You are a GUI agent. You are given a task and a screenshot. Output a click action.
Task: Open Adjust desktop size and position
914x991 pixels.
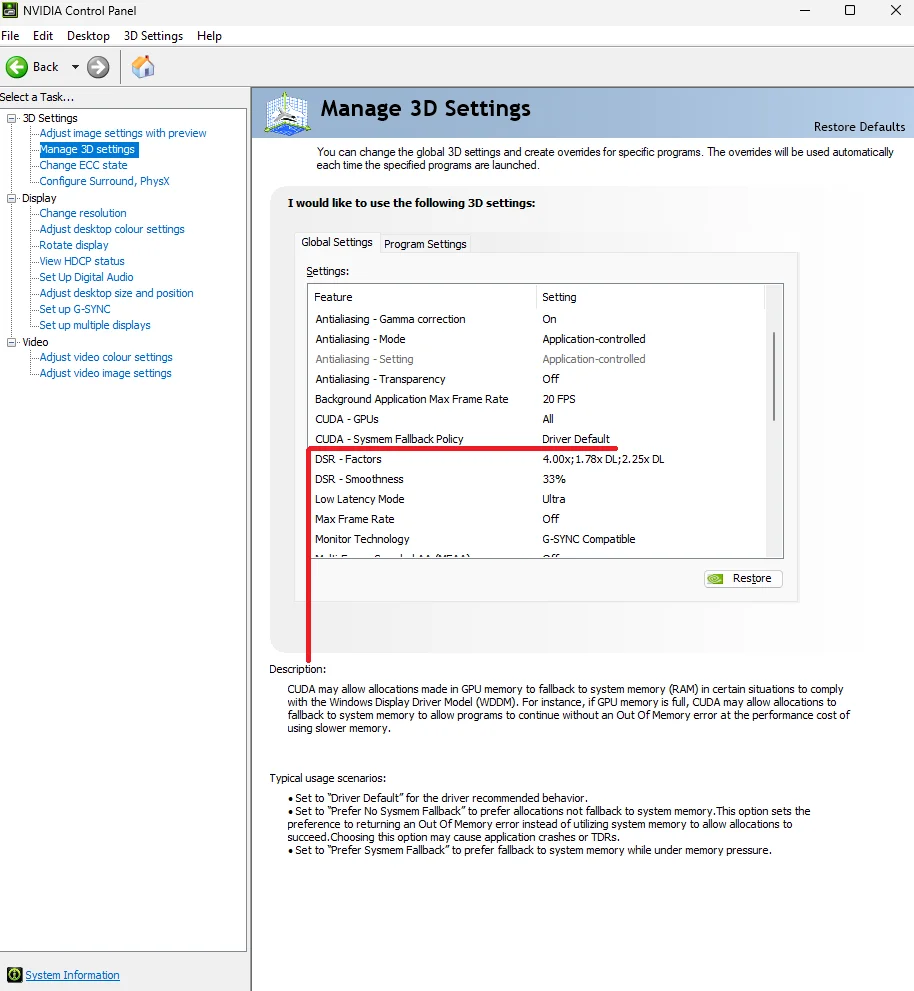[x=116, y=293]
